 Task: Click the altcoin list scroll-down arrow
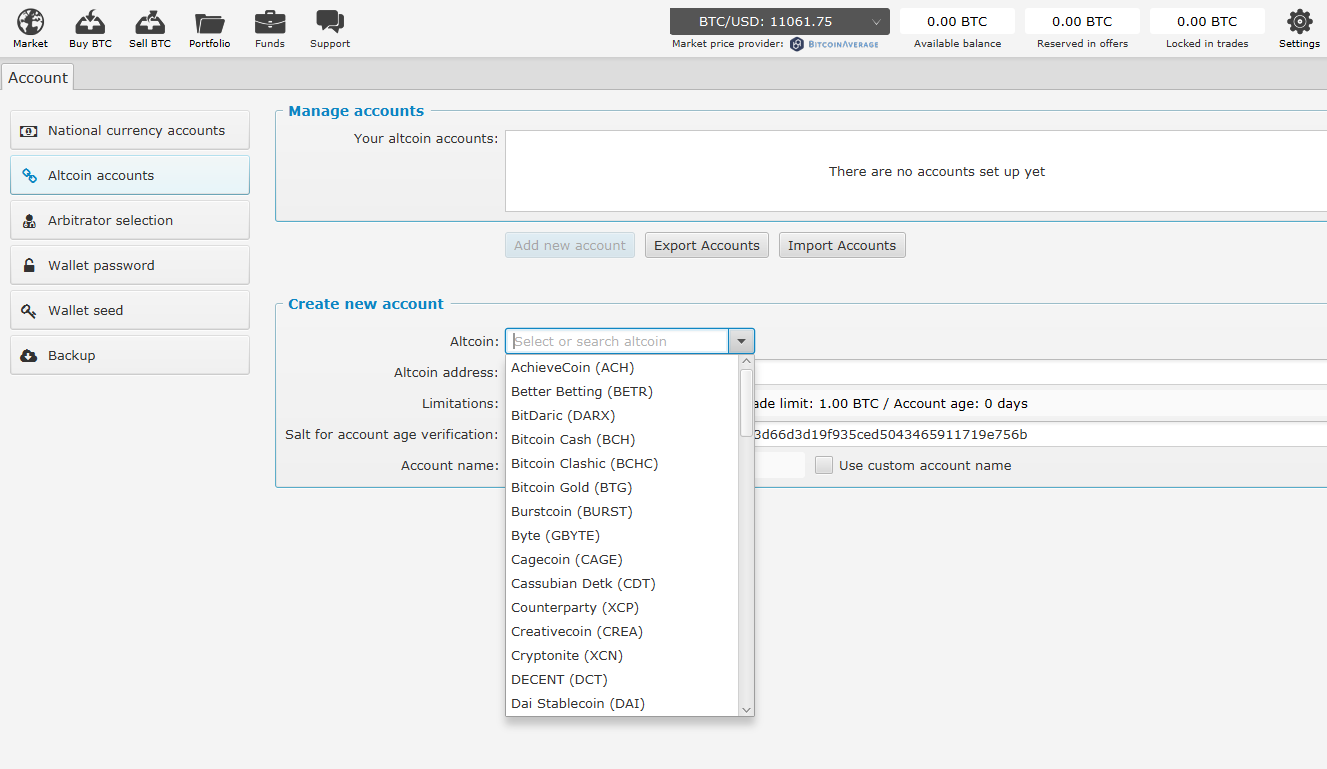(746, 709)
